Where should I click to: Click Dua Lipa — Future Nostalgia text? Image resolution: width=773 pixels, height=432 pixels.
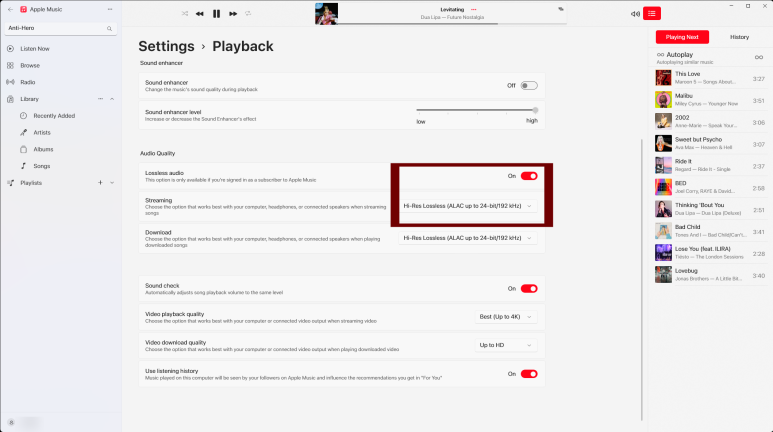(452, 17)
